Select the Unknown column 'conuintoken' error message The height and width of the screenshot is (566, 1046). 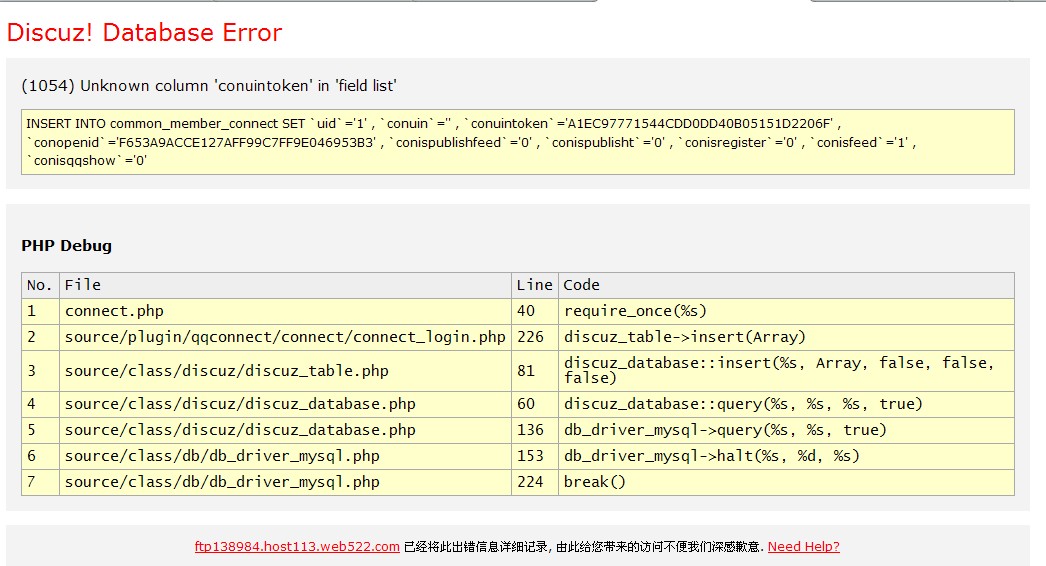click(x=209, y=86)
